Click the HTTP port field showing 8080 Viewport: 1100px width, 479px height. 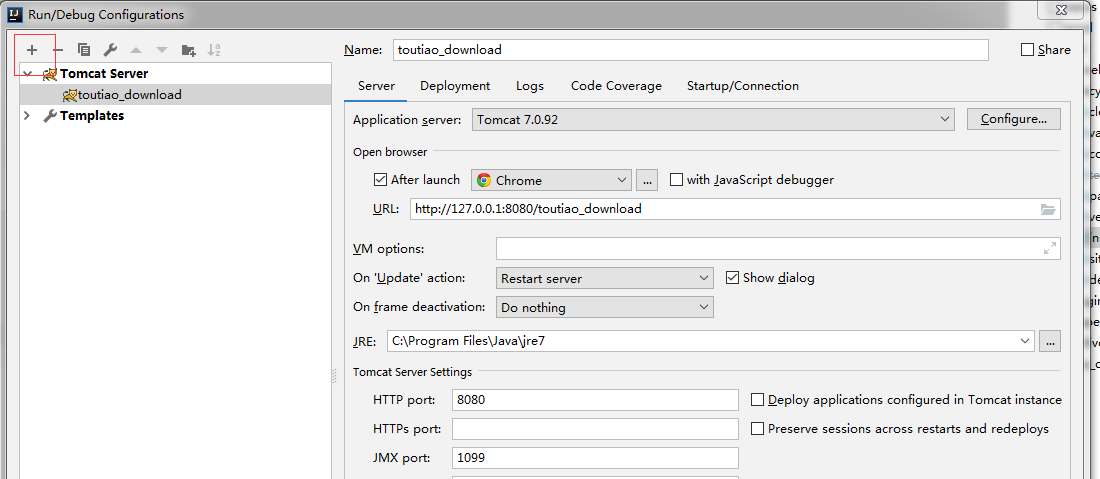pos(596,400)
